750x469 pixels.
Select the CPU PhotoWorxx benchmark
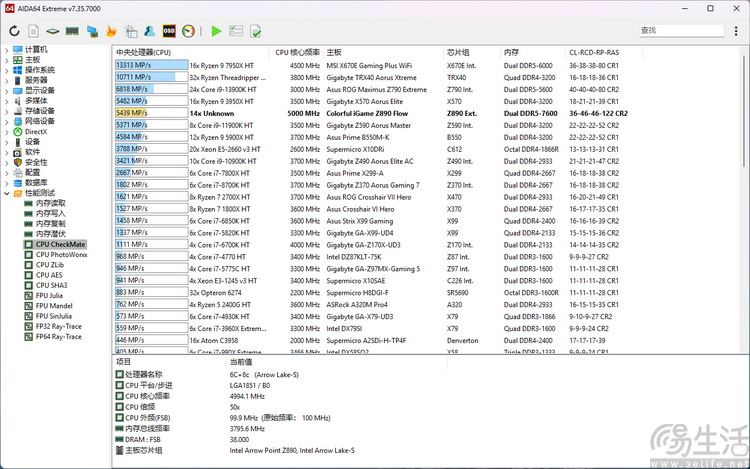coord(61,255)
